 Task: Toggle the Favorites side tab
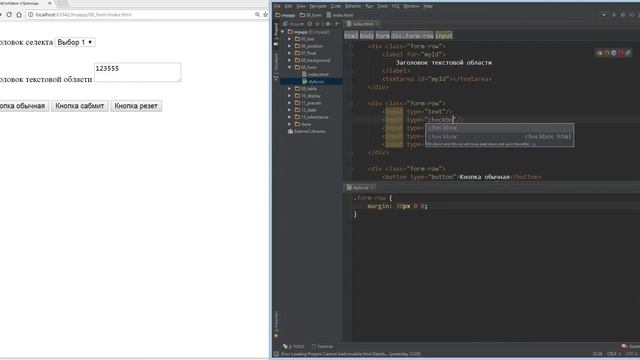coord(276,324)
